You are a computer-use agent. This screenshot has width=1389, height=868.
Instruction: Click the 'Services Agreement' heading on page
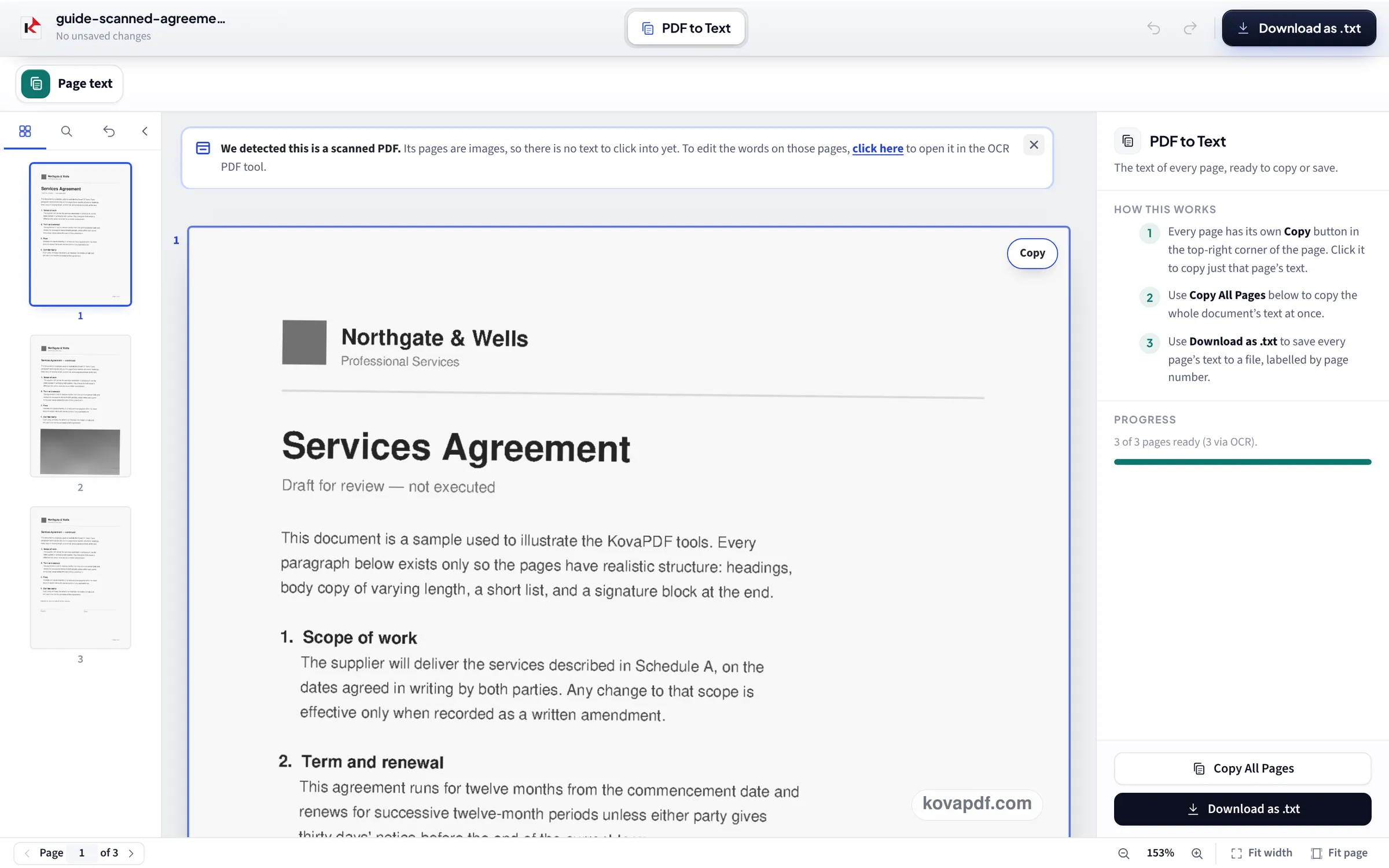455,447
